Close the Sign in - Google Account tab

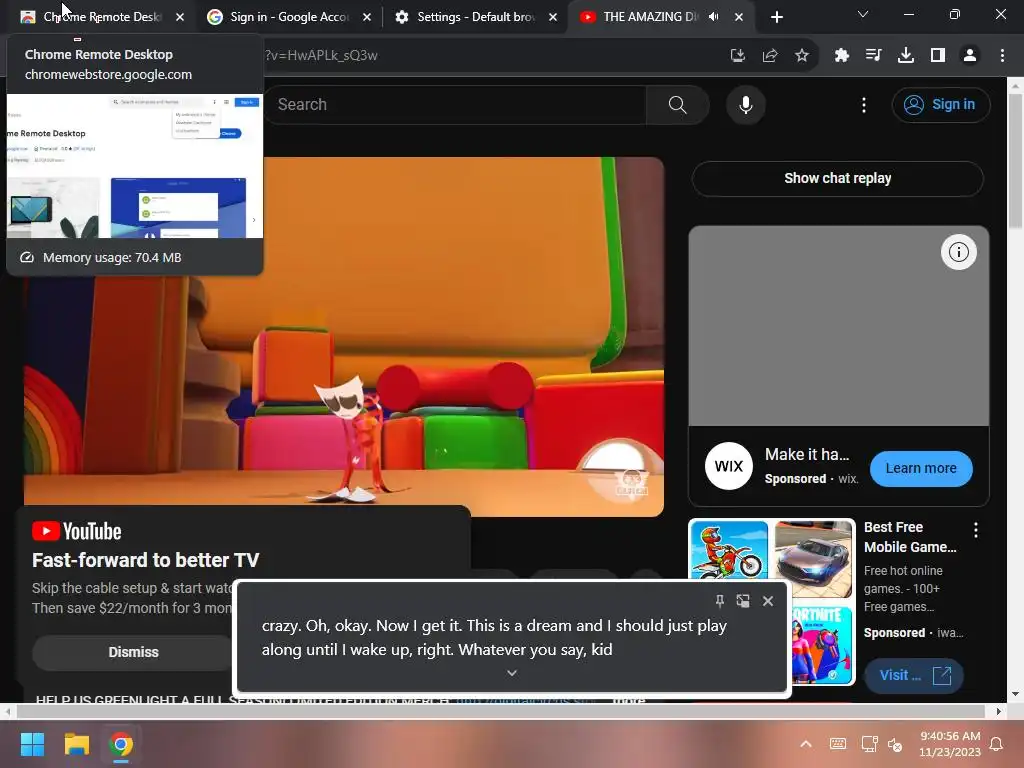pyautogui.click(x=366, y=17)
